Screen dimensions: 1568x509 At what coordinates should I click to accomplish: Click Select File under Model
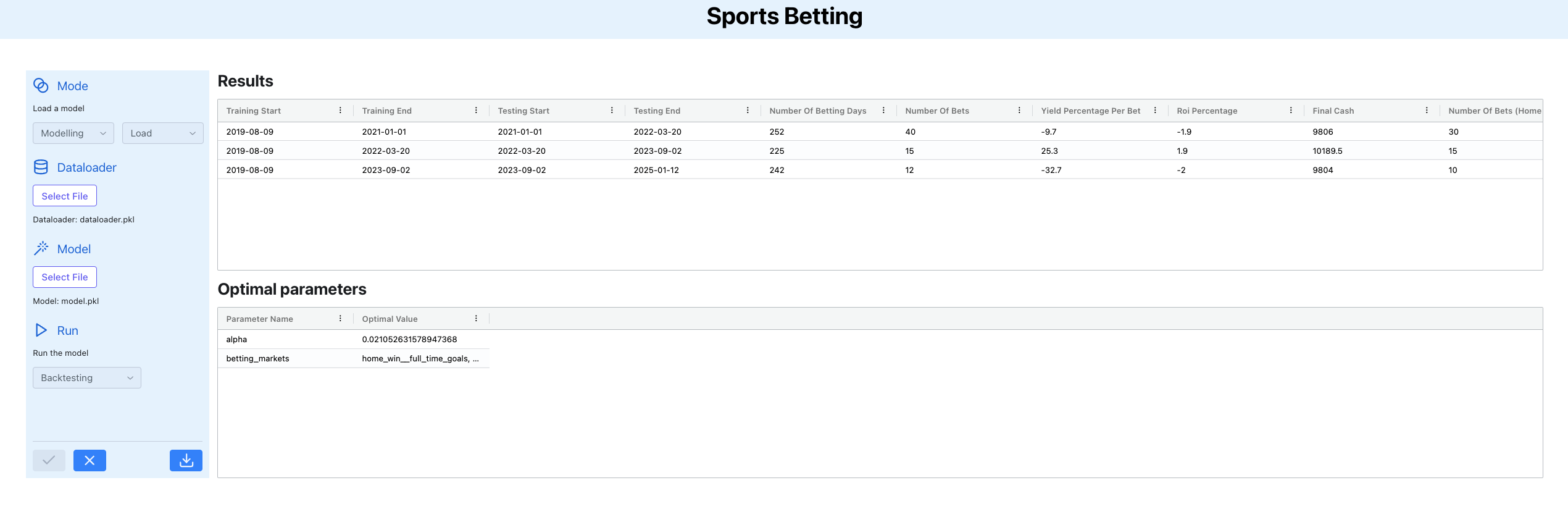[65, 277]
